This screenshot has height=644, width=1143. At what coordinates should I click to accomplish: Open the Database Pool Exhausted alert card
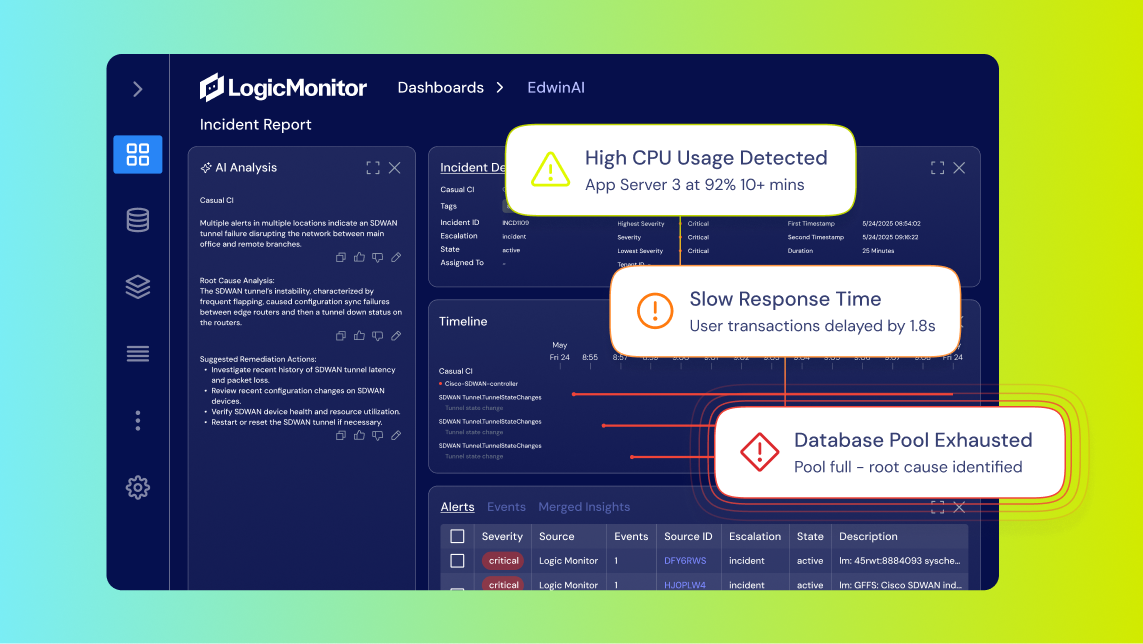[x=890, y=452]
